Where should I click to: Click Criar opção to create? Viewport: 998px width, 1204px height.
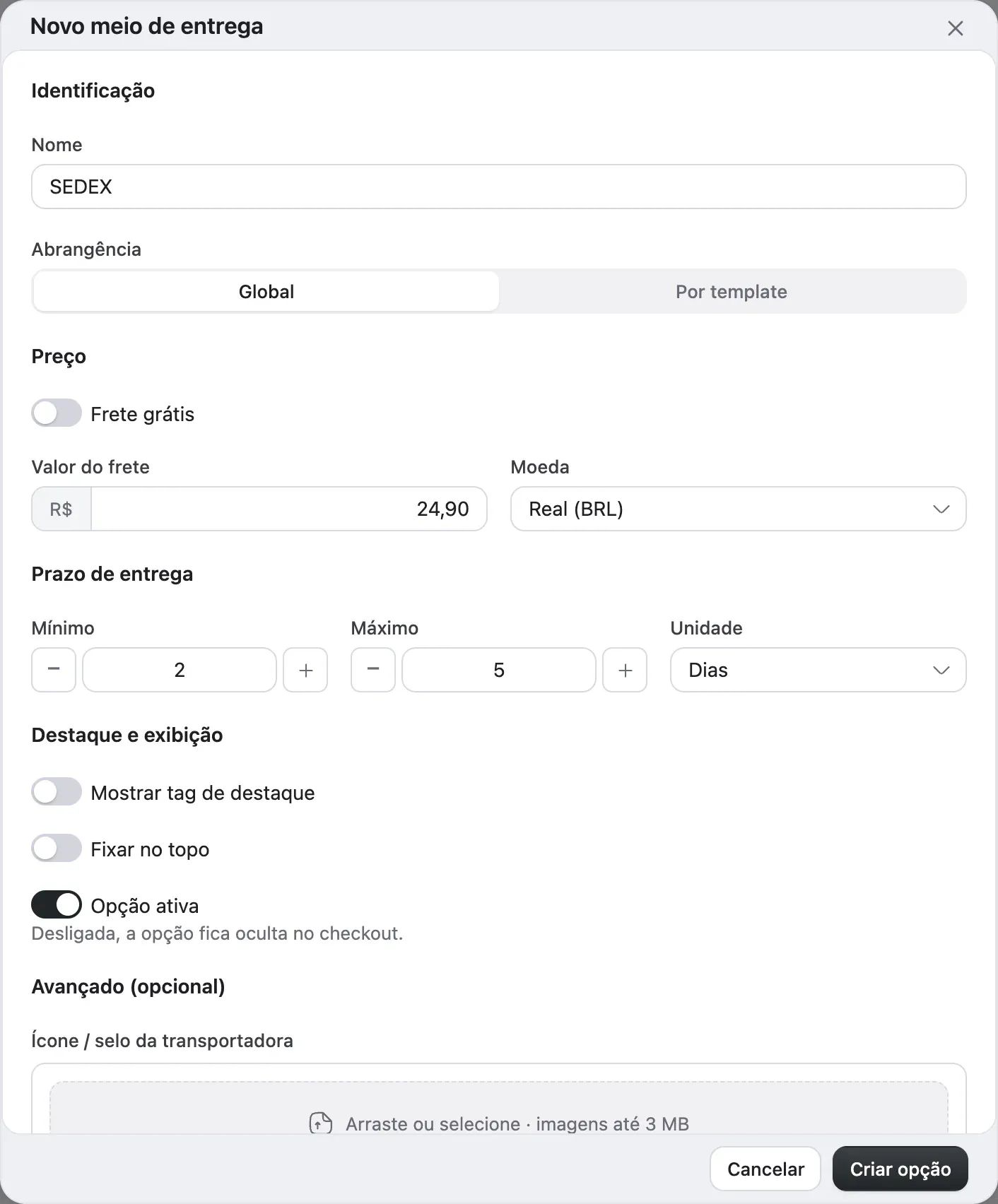pos(900,1169)
